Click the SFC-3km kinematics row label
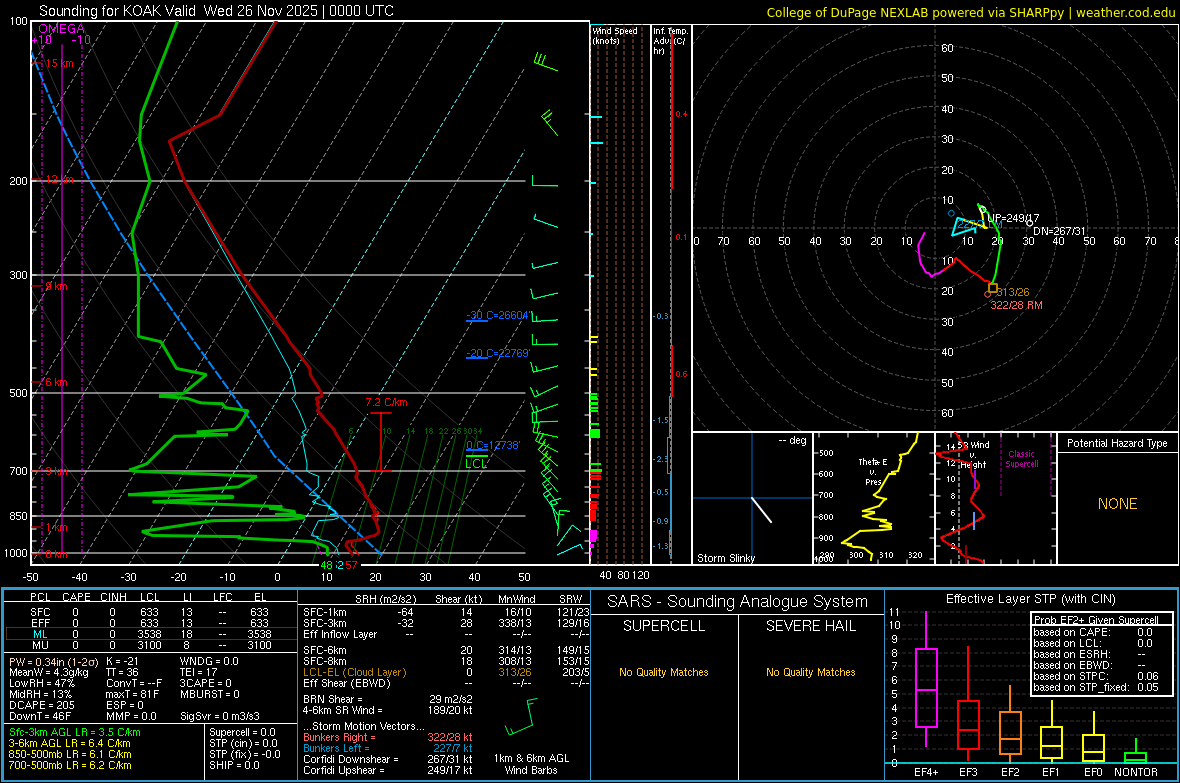The height and width of the screenshot is (783, 1180). point(324,623)
